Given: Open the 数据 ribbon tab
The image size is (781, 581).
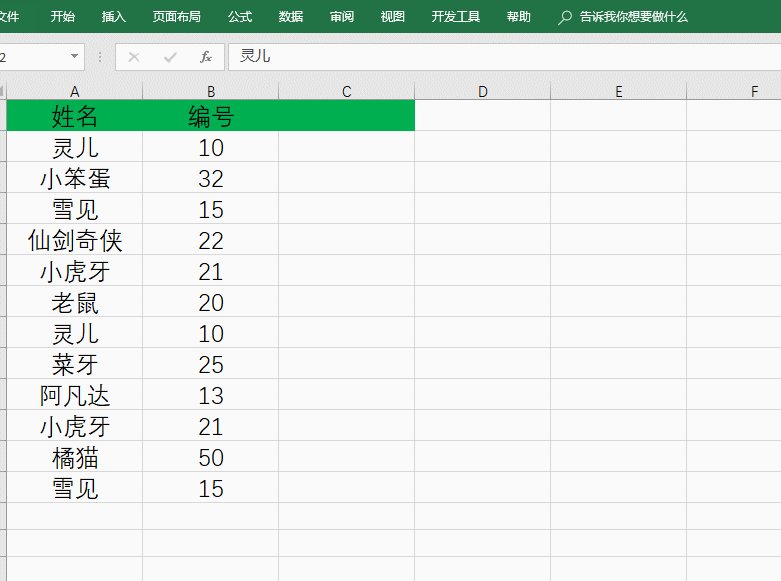Looking at the screenshot, I should click(291, 17).
